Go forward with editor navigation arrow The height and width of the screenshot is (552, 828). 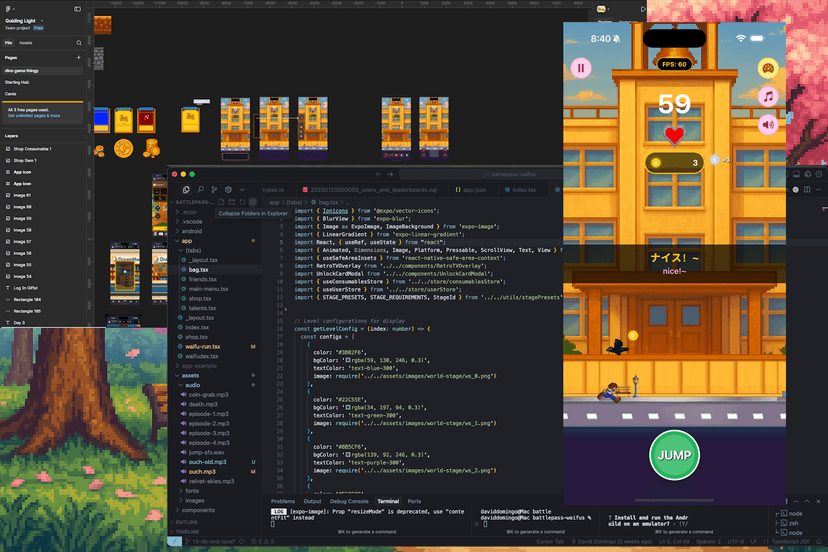[x=390, y=174]
